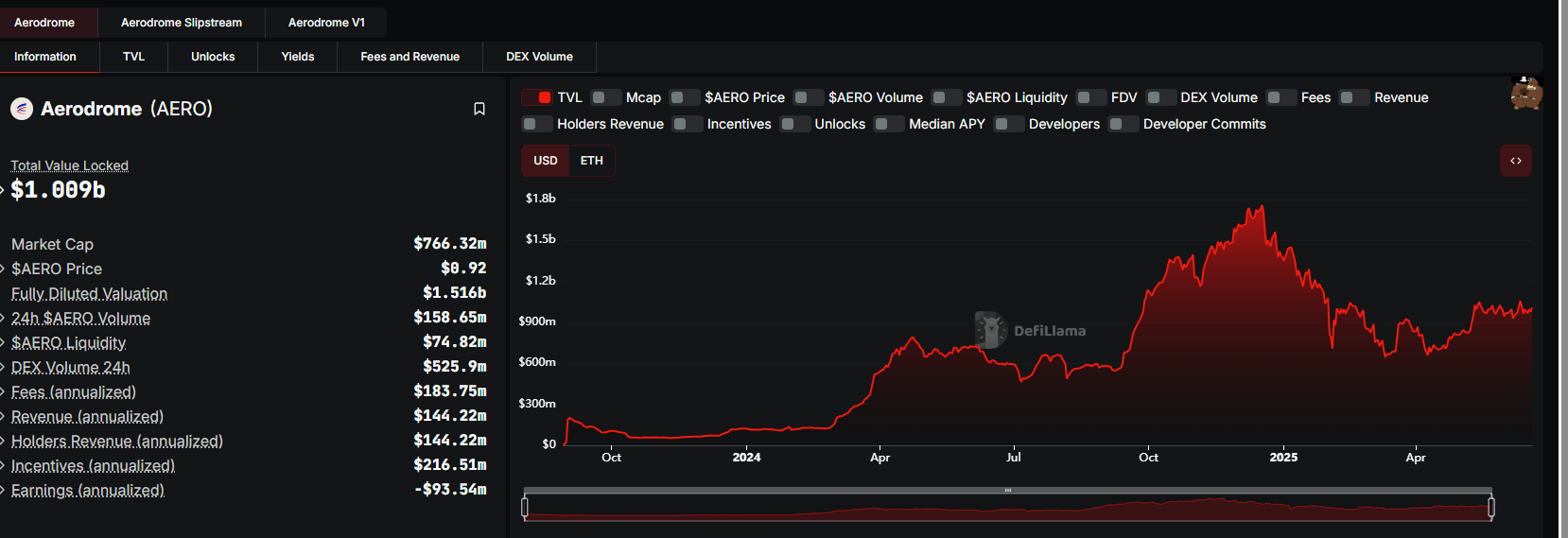1568x538 pixels.
Task: Enable the Median APY toggle
Action: click(x=889, y=124)
